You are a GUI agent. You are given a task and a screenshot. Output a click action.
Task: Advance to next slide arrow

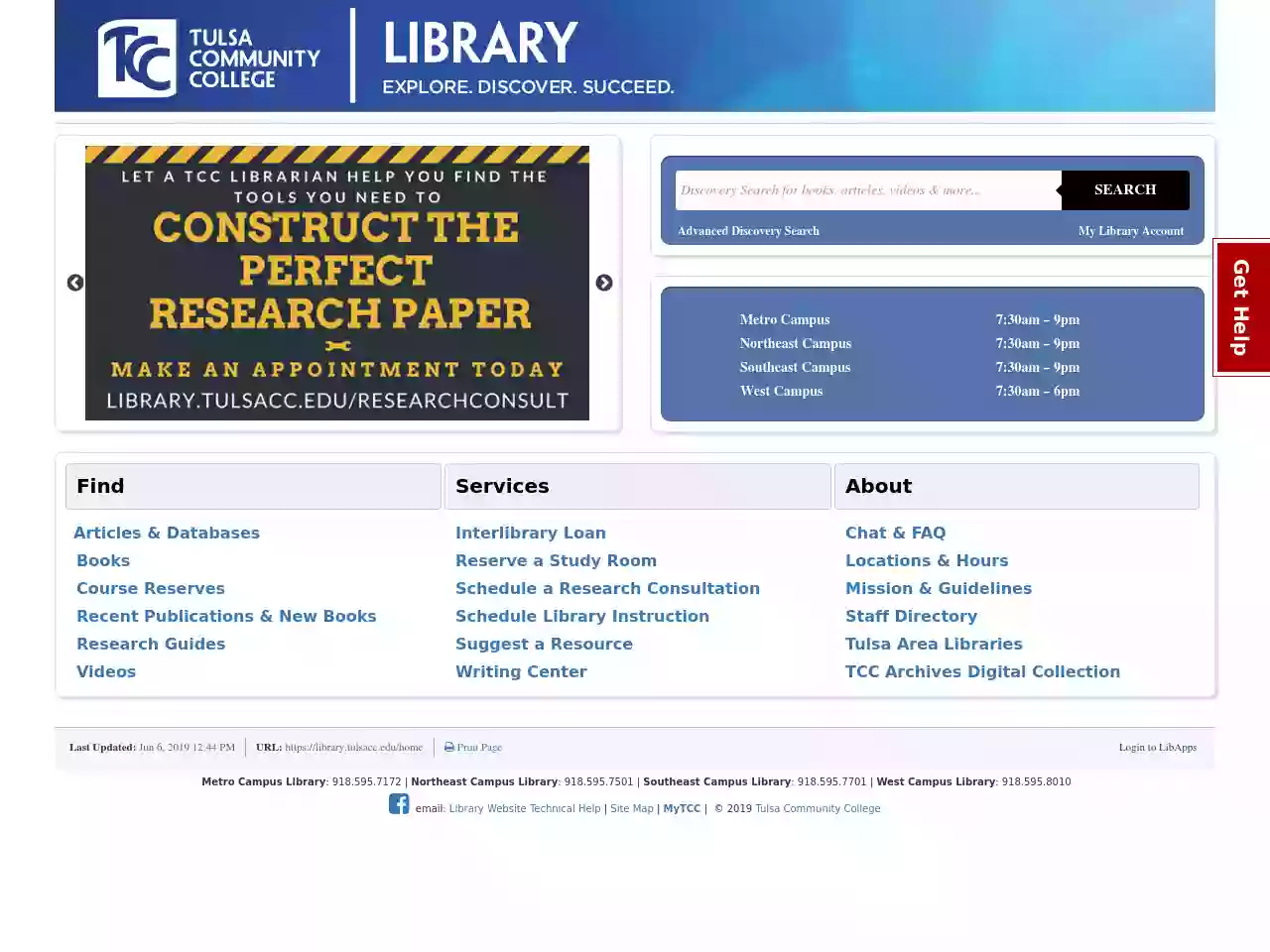(x=604, y=283)
